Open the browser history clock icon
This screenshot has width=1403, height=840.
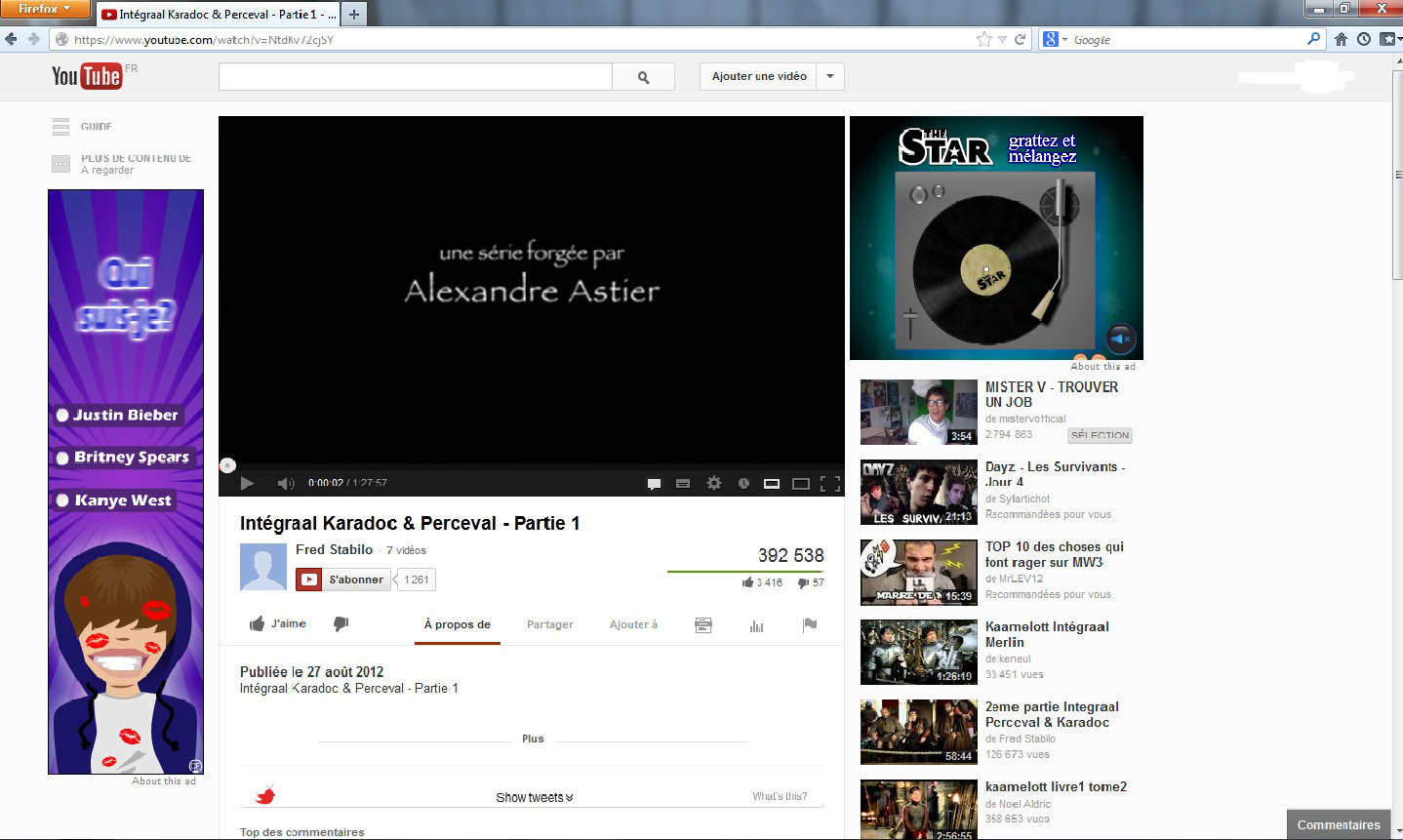coord(1364,39)
